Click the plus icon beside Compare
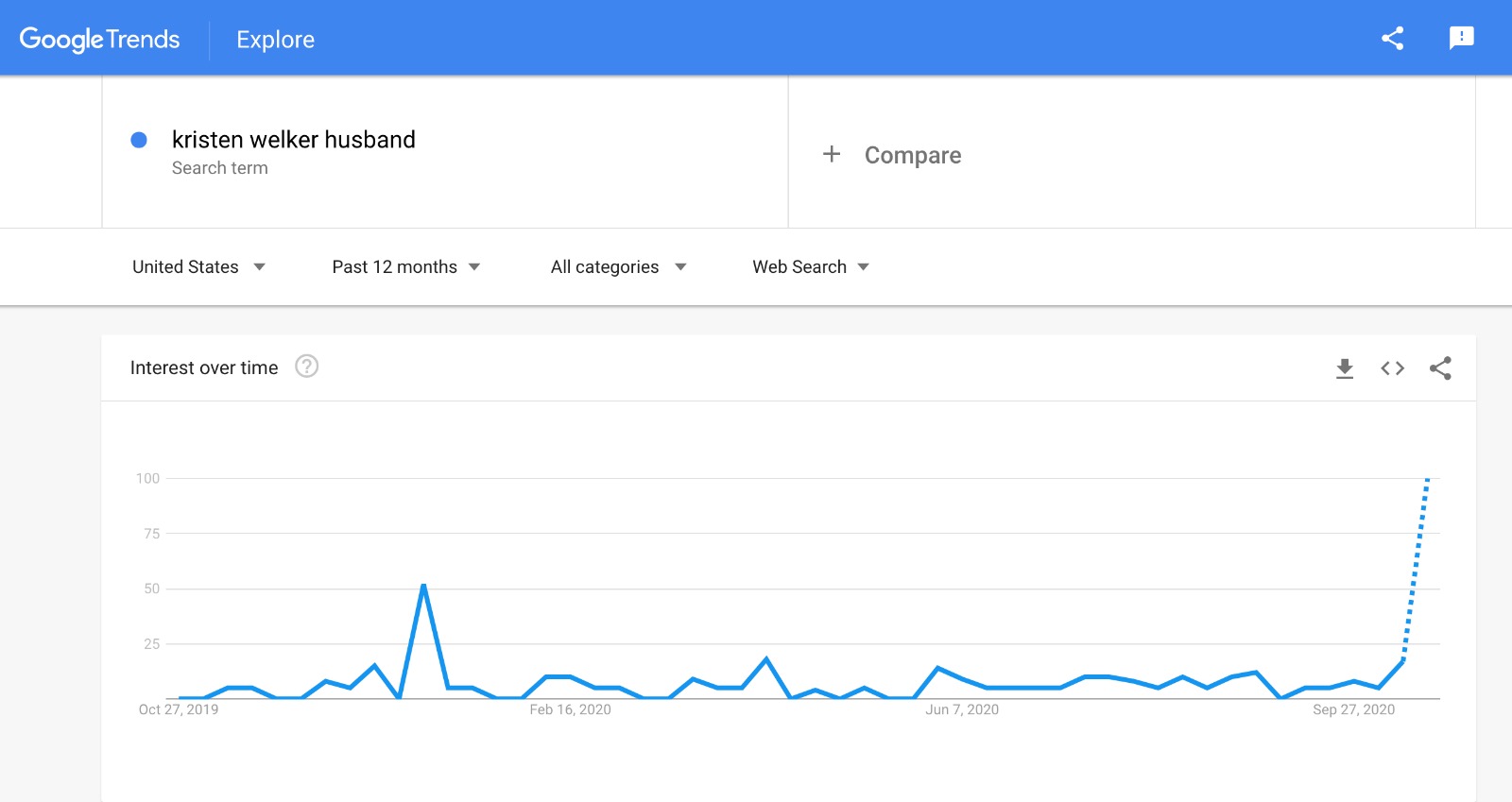Screen dimensions: 1512x802 pyautogui.click(x=832, y=154)
